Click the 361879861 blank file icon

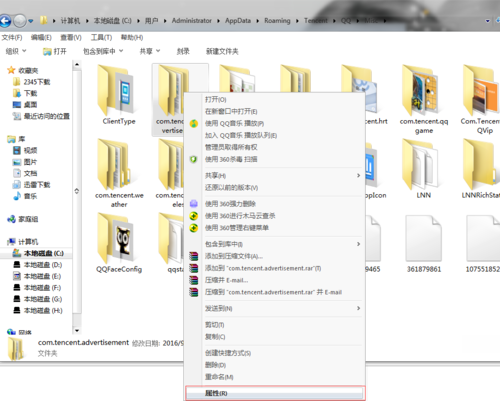pos(424,238)
